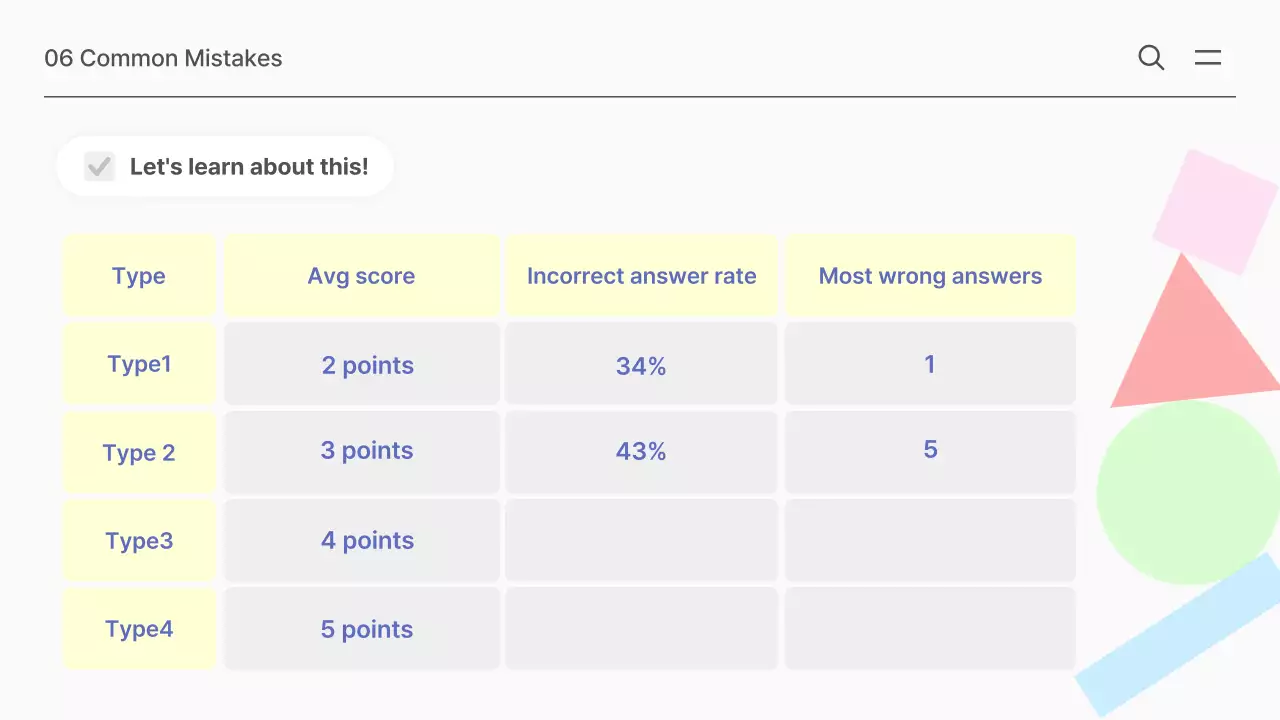Click the "Most wrong answers" header
Viewport: 1280px width, 720px height.
point(930,276)
